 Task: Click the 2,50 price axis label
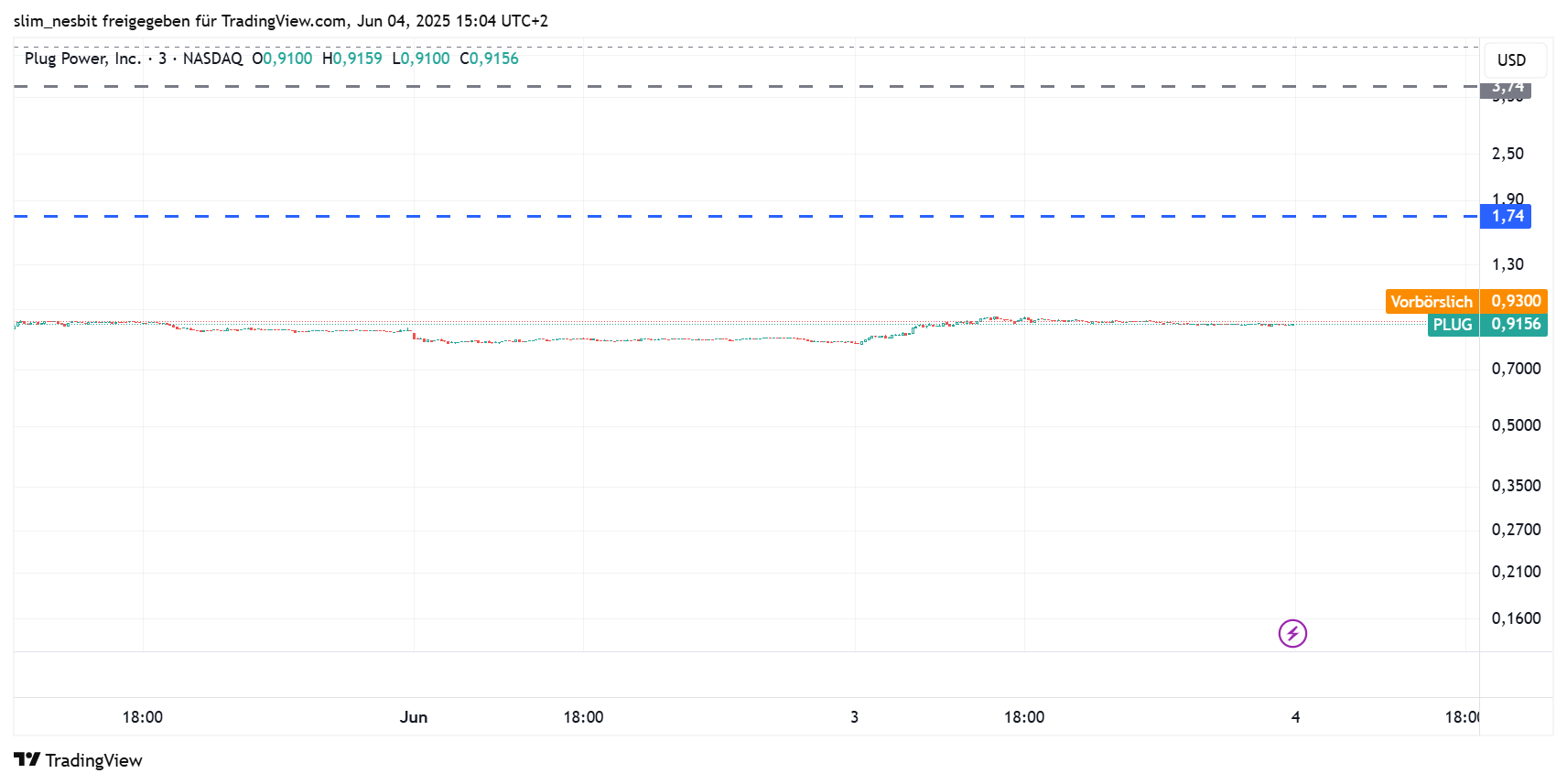coord(1508,154)
